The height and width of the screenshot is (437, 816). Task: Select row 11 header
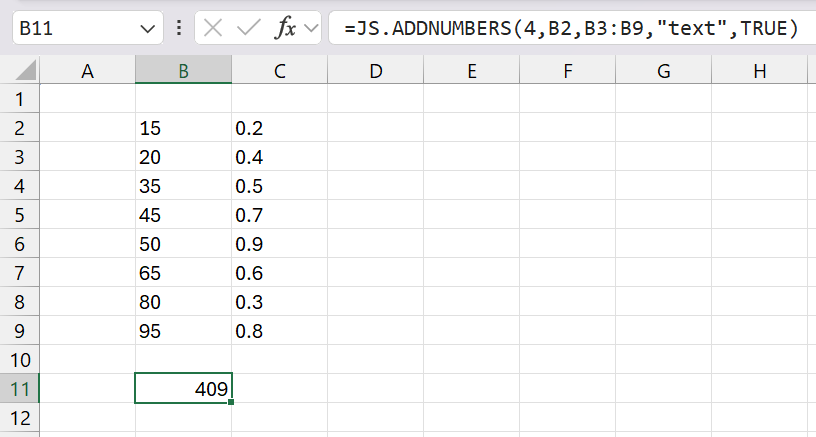point(19,389)
